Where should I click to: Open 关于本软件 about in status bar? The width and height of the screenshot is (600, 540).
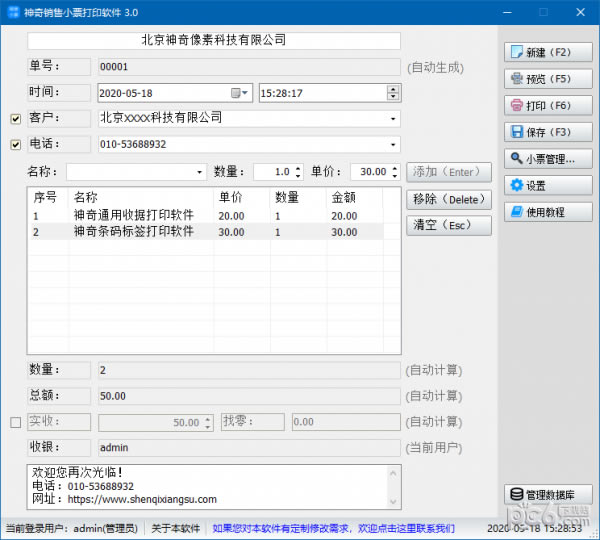pos(175,529)
